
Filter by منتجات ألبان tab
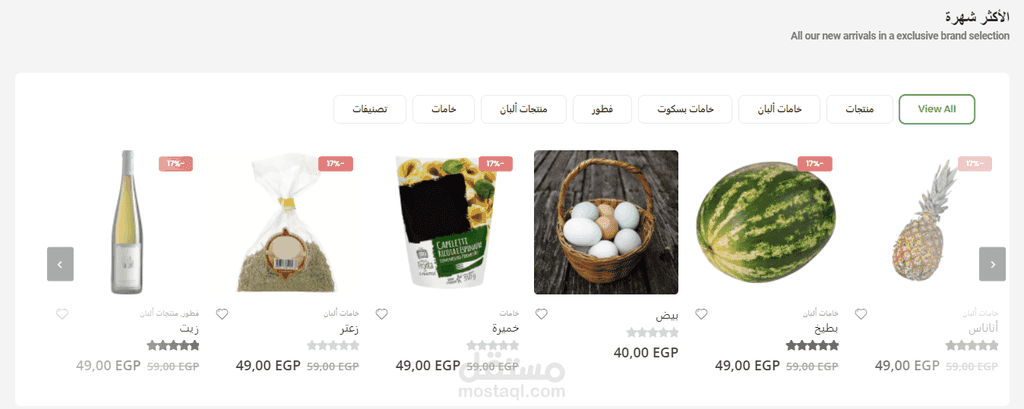(x=524, y=109)
